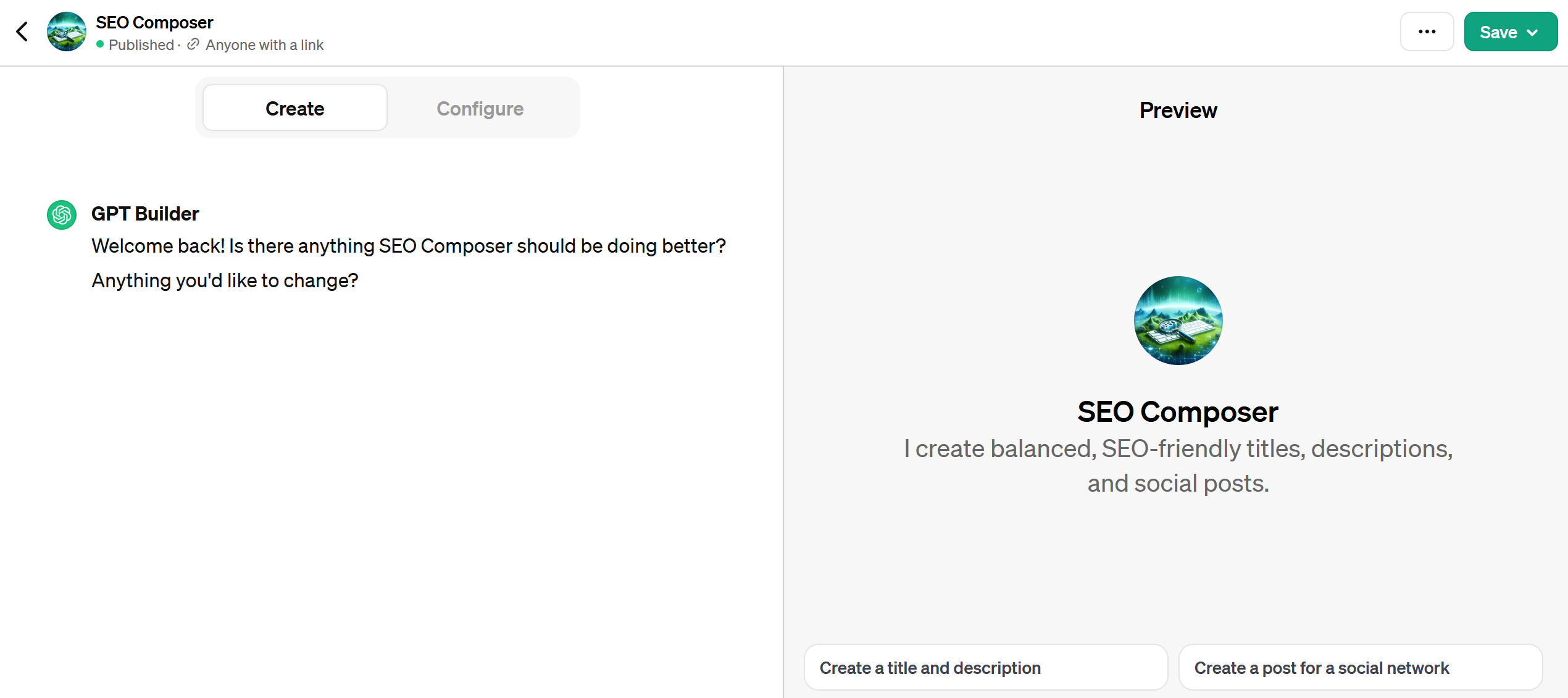
Task: Click the GPT Builder name label
Action: tap(145, 214)
